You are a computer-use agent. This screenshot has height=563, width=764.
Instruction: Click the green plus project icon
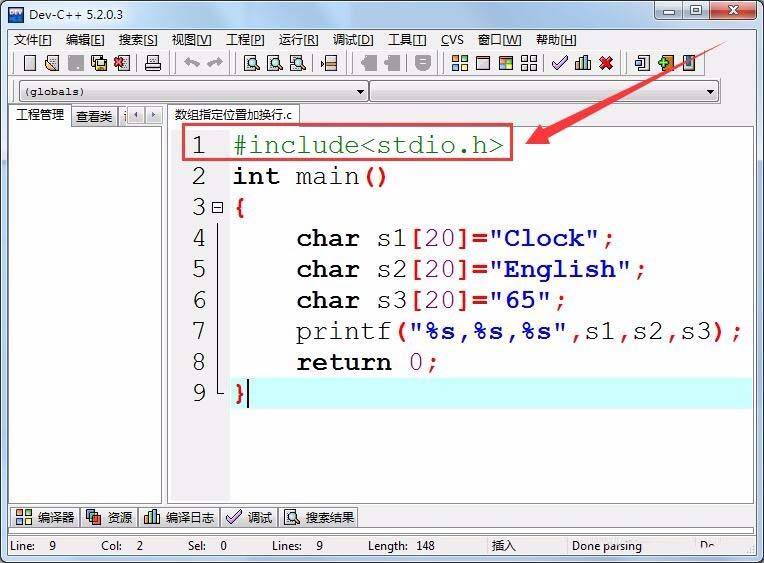[x=666, y=63]
